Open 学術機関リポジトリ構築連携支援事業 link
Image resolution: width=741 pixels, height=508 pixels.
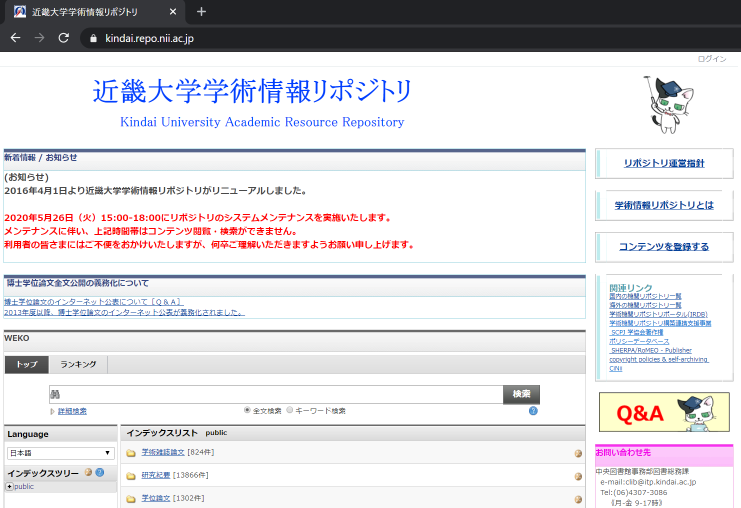point(660,323)
